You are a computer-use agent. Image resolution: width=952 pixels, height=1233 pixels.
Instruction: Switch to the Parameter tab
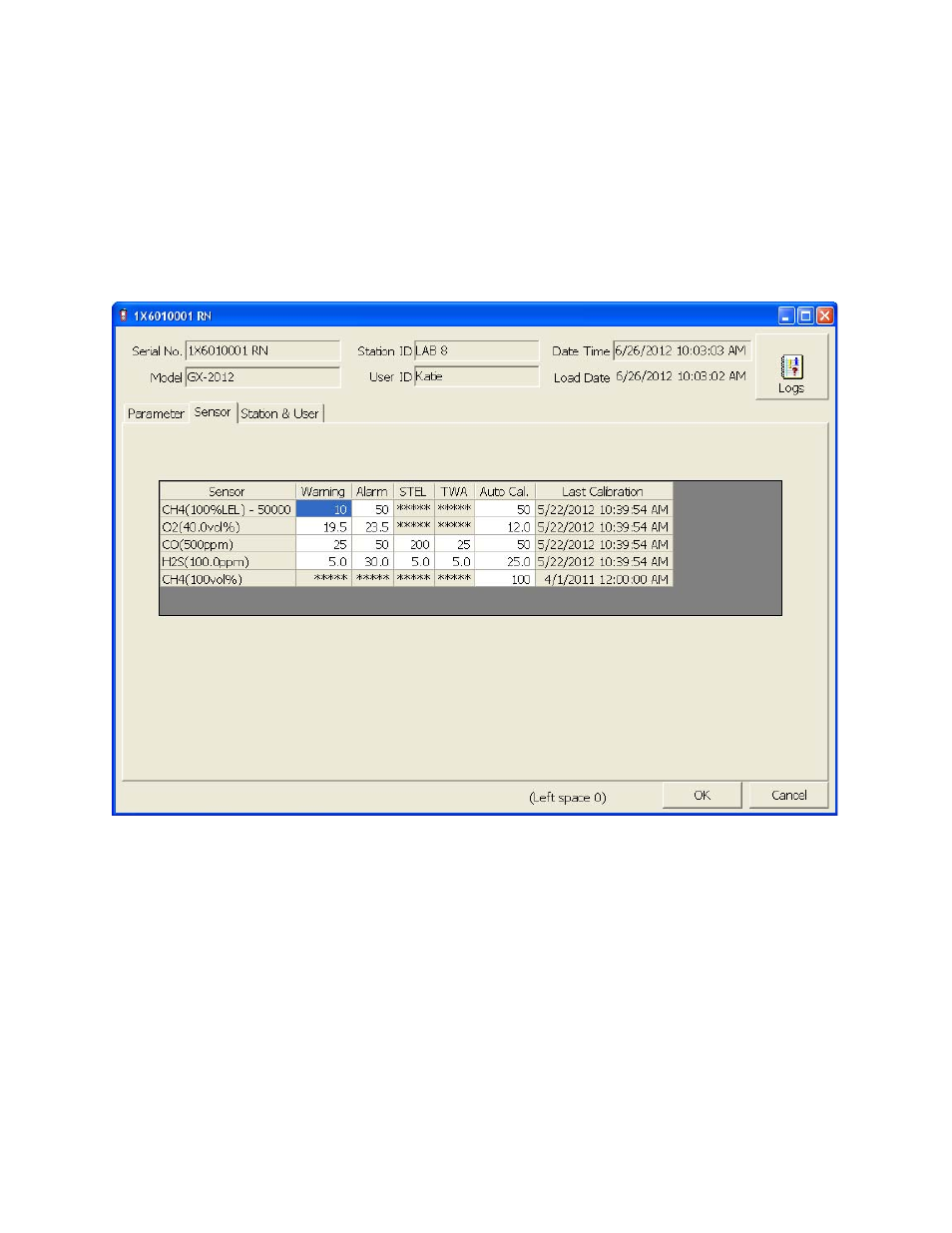coord(156,413)
